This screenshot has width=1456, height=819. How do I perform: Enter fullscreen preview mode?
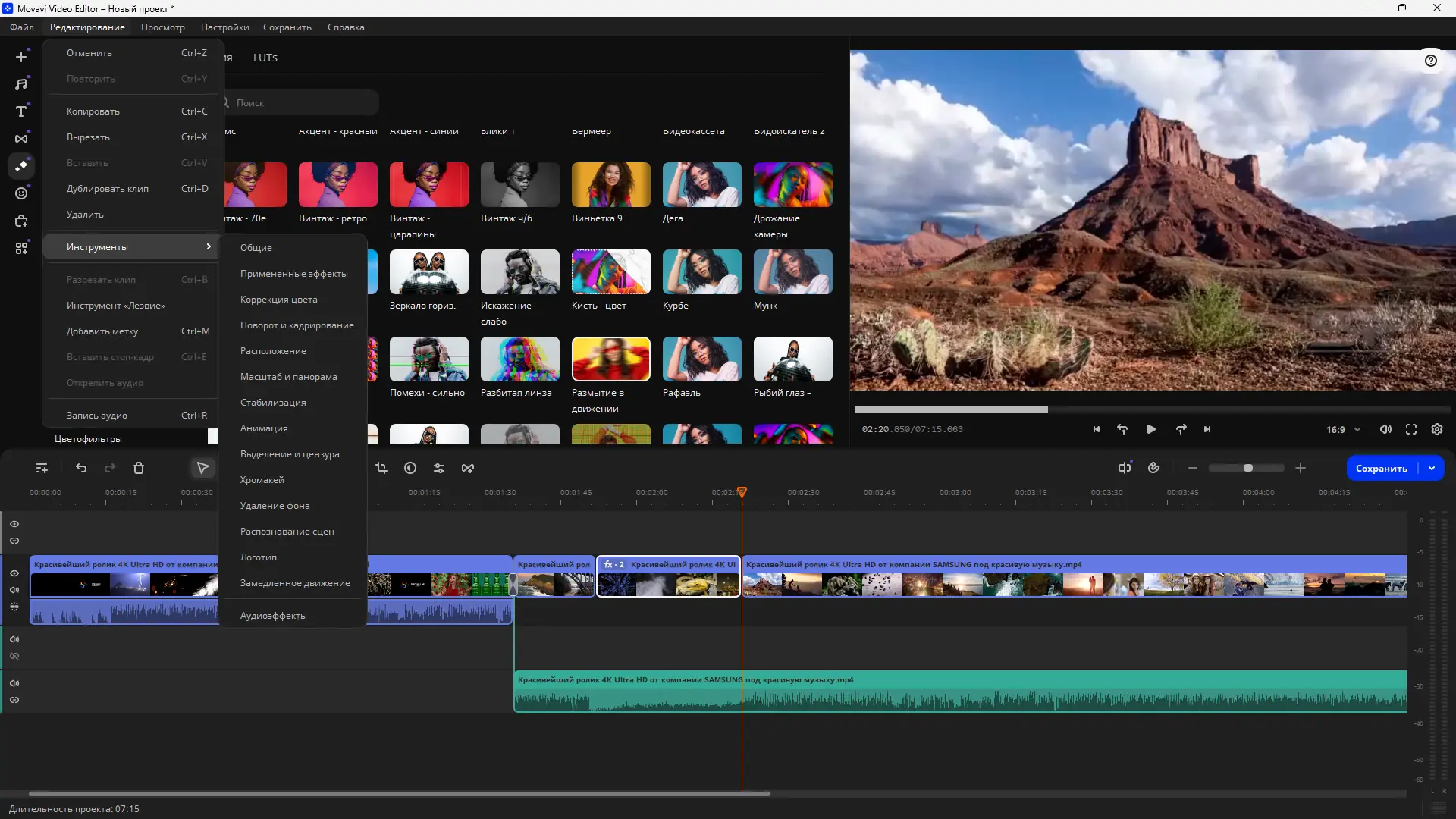[x=1411, y=429]
